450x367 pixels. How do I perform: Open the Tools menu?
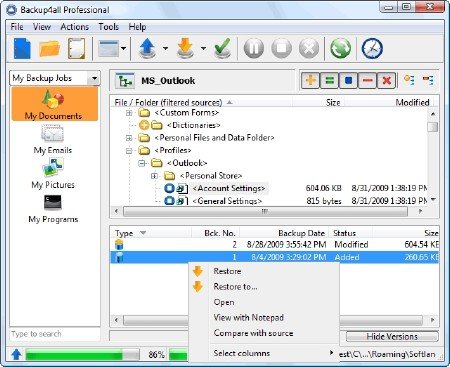click(109, 27)
